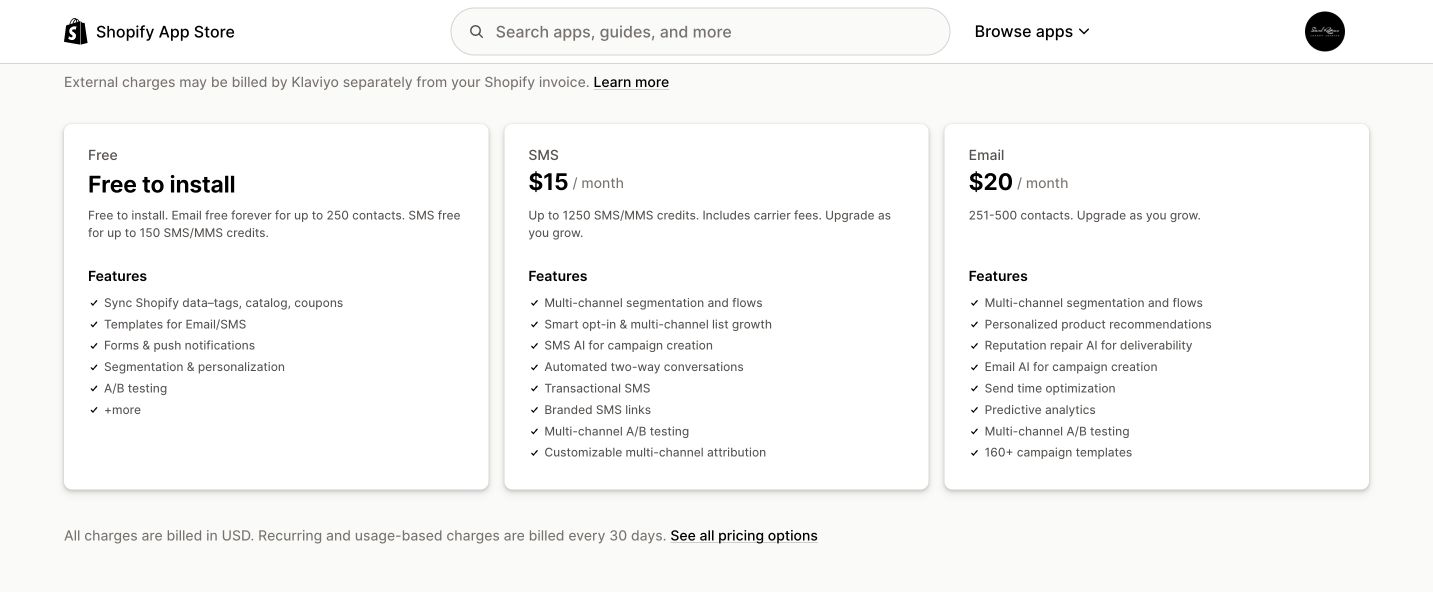Open the Shopify App Store home link
This screenshot has width=1433, height=592.
[x=149, y=32]
